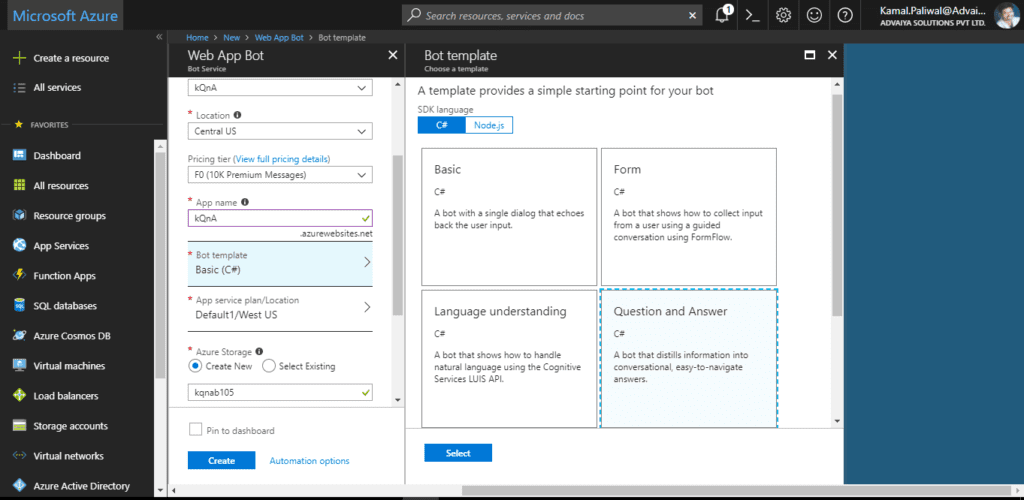Click the Virtual machines monitor icon
1024x500 pixels.
(20, 366)
